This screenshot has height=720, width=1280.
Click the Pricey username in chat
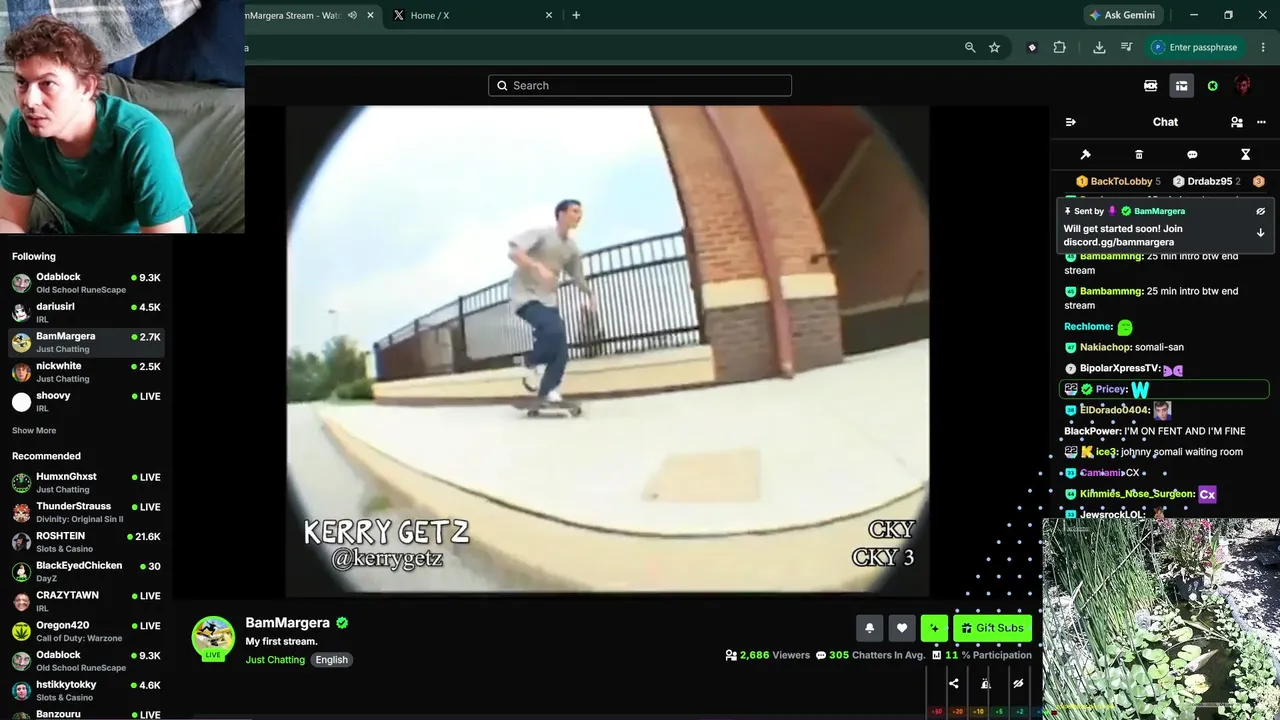1110,389
